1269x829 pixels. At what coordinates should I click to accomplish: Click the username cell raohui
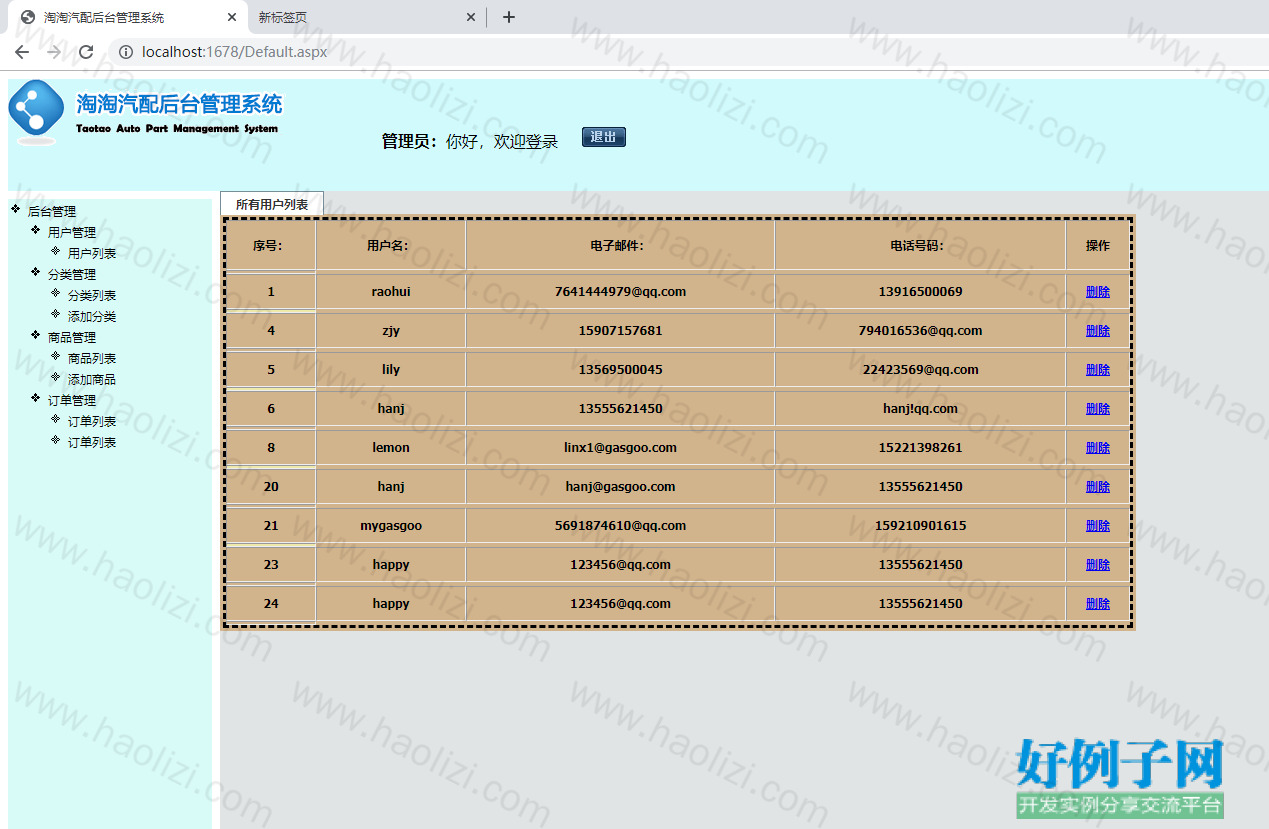pos(391,292)
